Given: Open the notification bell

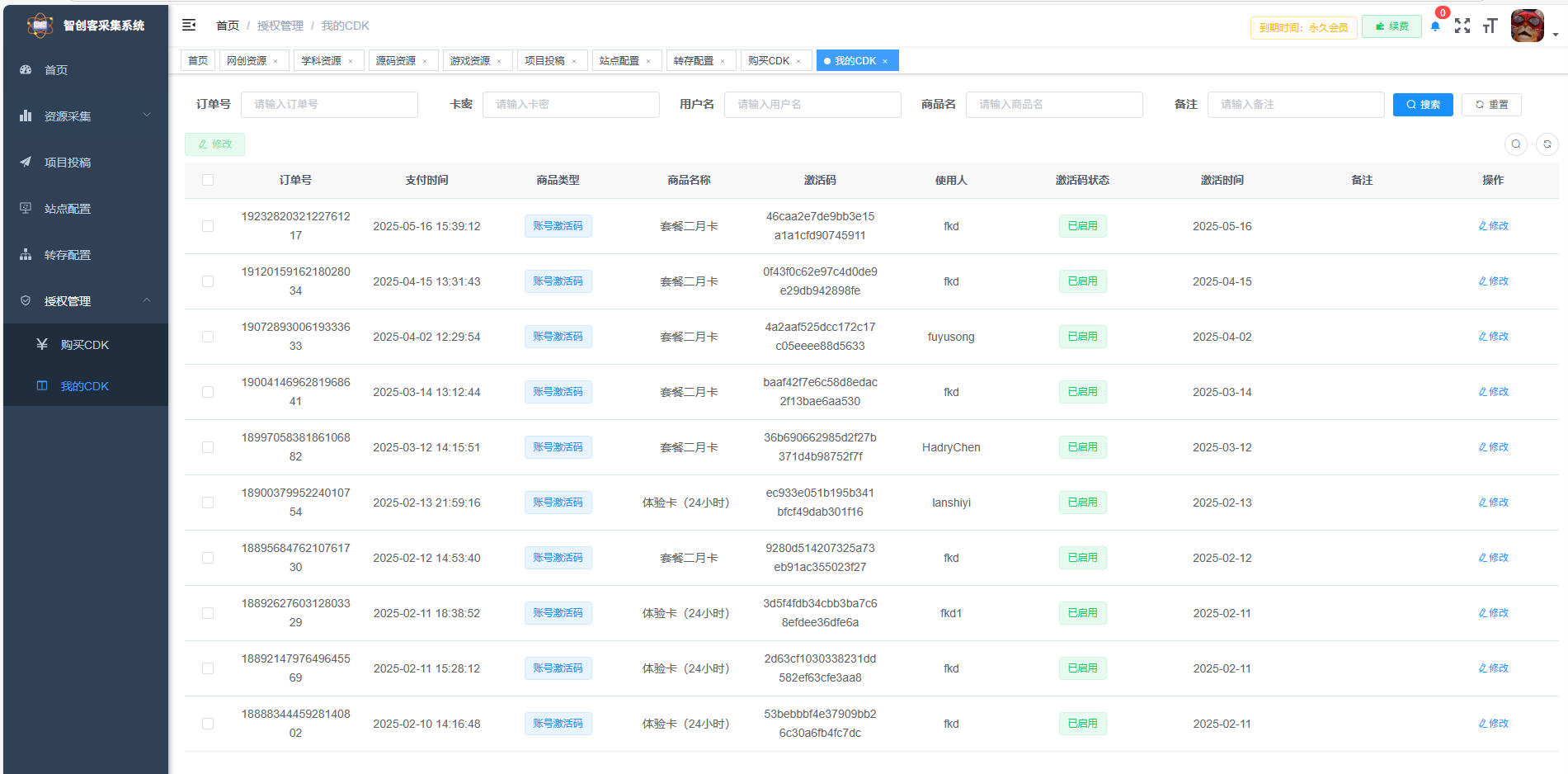Looking at the screenshot, I should [1435, 26].
